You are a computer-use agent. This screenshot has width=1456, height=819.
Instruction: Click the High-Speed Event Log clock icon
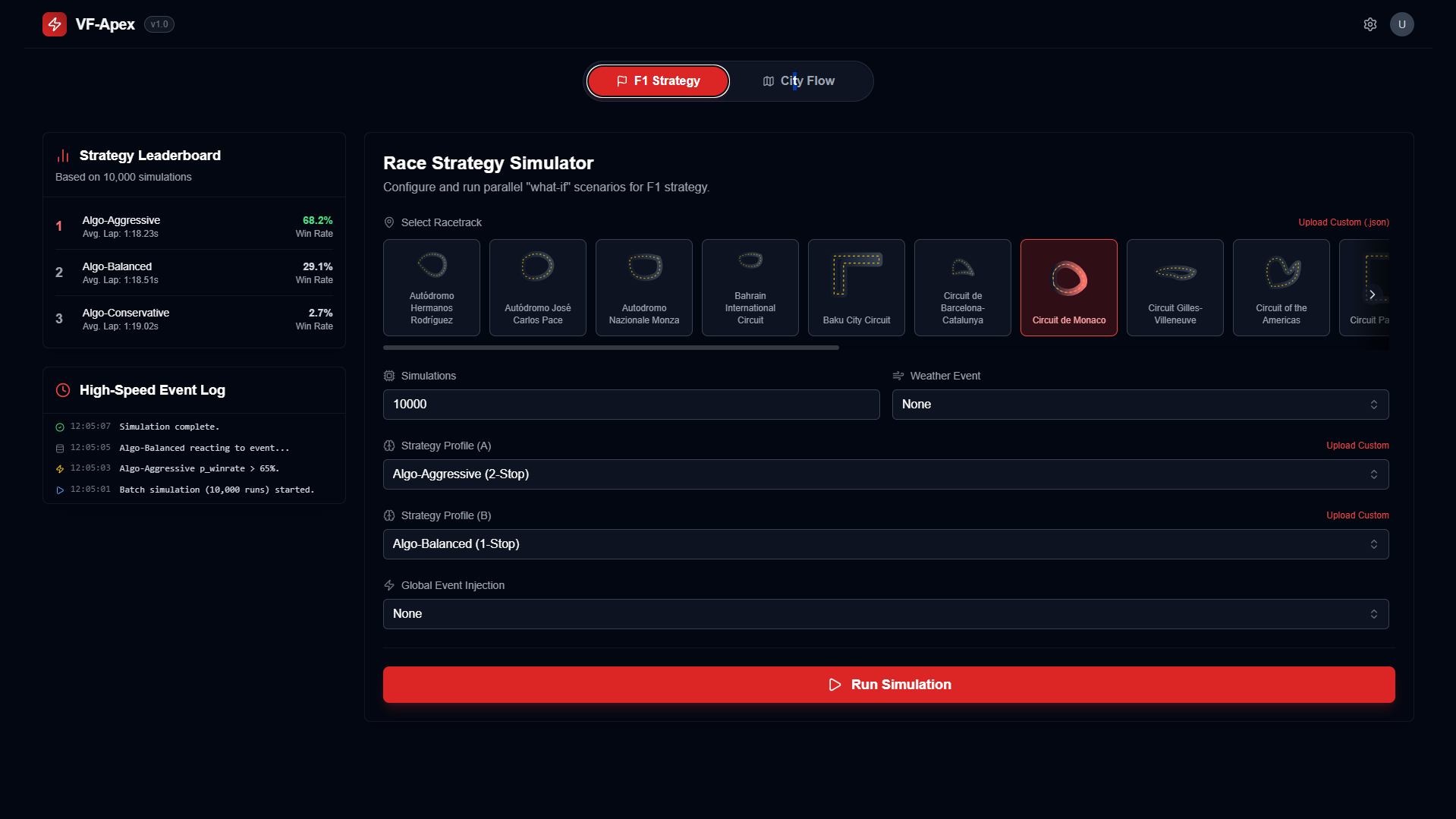point(63,390)
